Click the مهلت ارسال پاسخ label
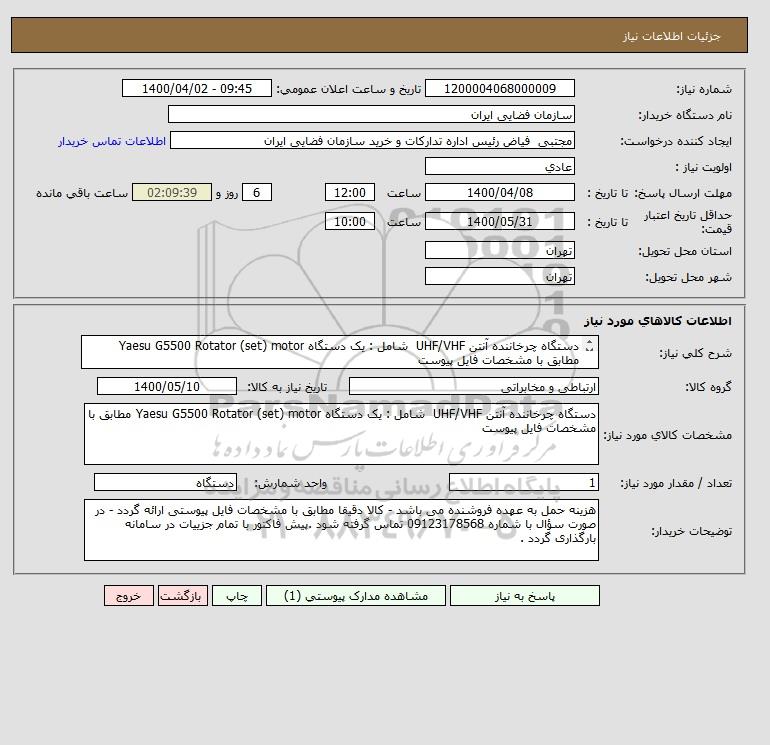The width and height of the screenshot is (770, 745). (x=683, y=193)
